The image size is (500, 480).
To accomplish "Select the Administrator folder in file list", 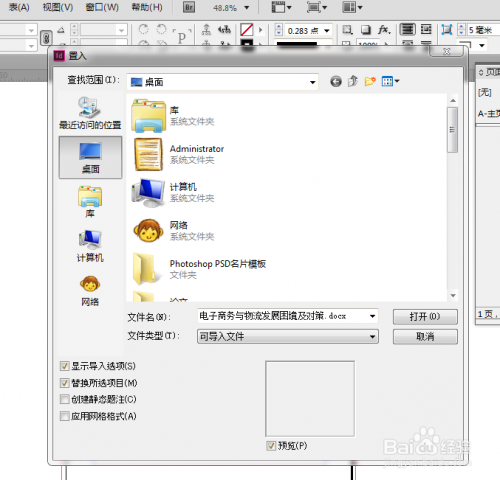I will [178, 154].
